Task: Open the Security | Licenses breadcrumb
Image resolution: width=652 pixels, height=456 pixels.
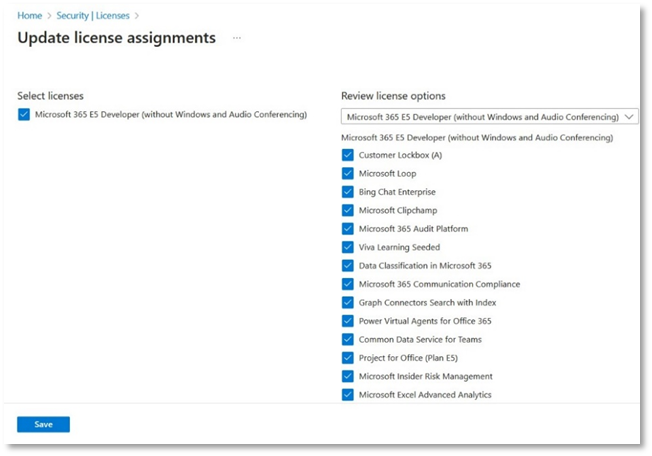Action: point(94,15)
